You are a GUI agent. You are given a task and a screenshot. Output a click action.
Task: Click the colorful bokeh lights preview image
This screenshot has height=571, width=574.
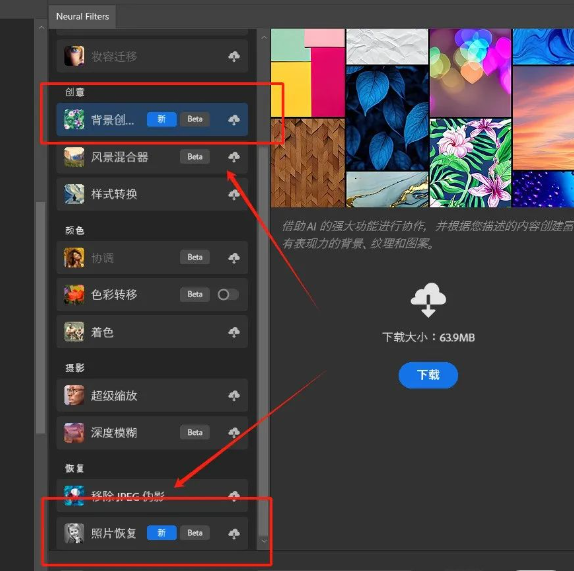[470, 73]
